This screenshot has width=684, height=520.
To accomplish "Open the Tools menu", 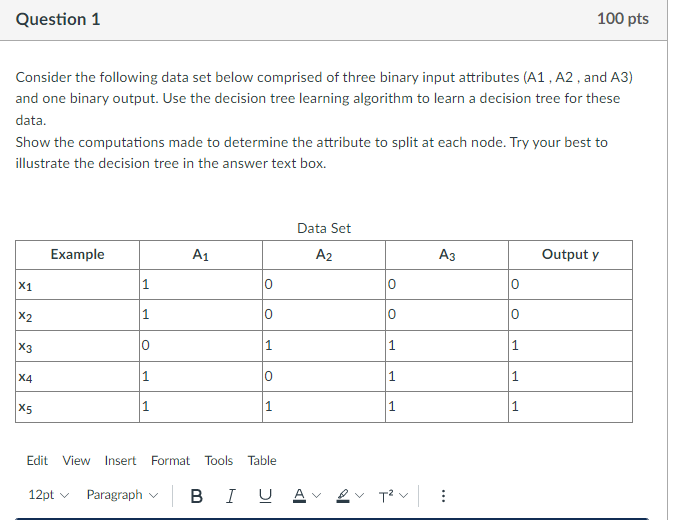I will (219, 461).
